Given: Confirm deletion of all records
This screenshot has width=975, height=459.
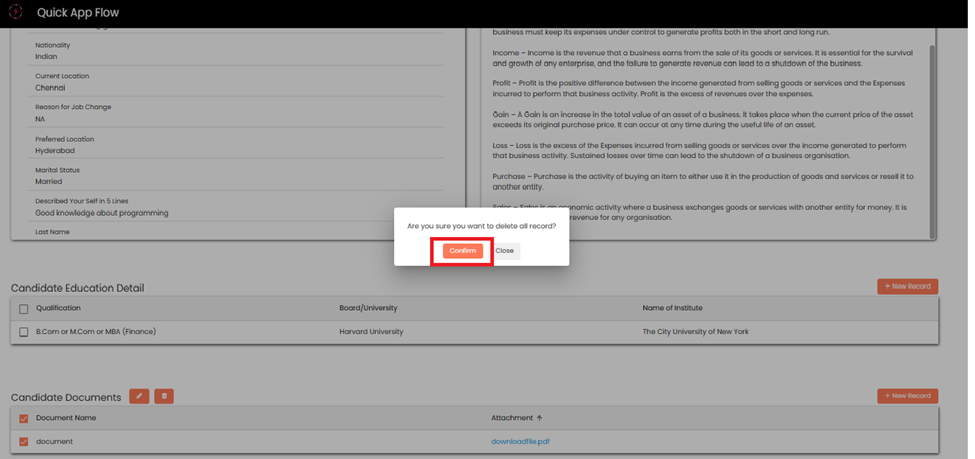Looking at the screenshot, I should [x=462, y=251].
